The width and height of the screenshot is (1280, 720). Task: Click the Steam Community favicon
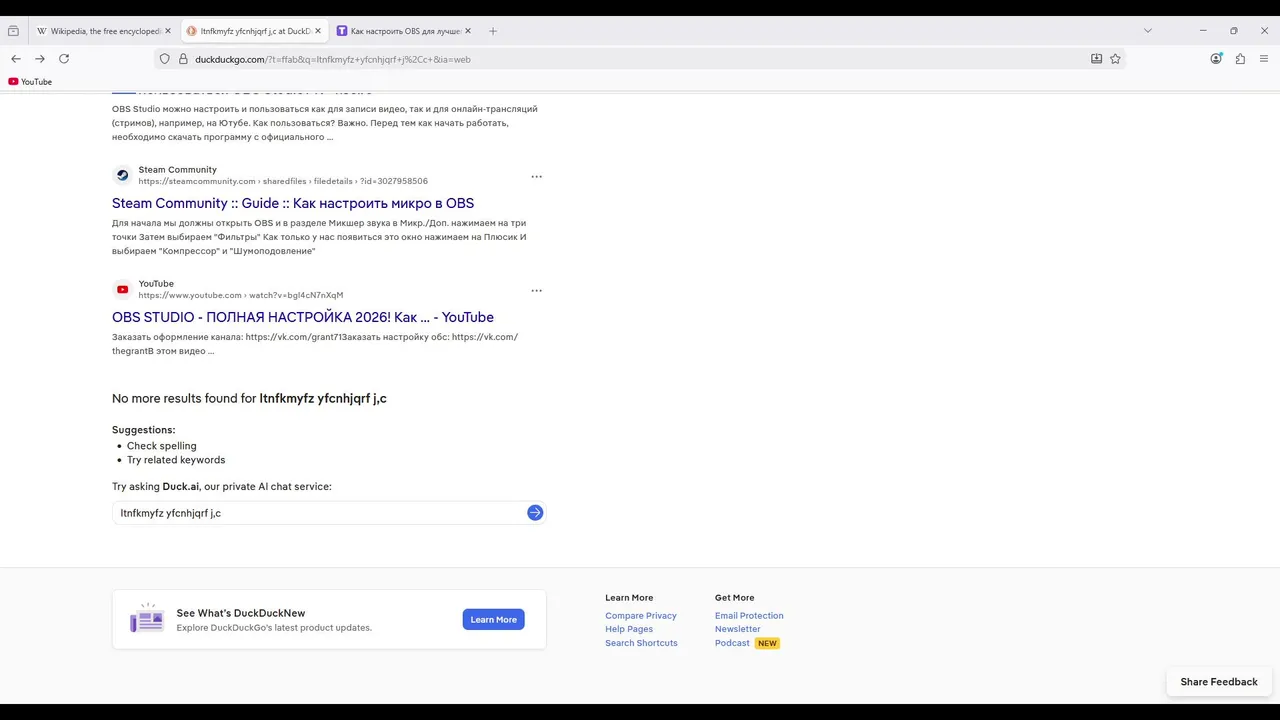(122, 175)
